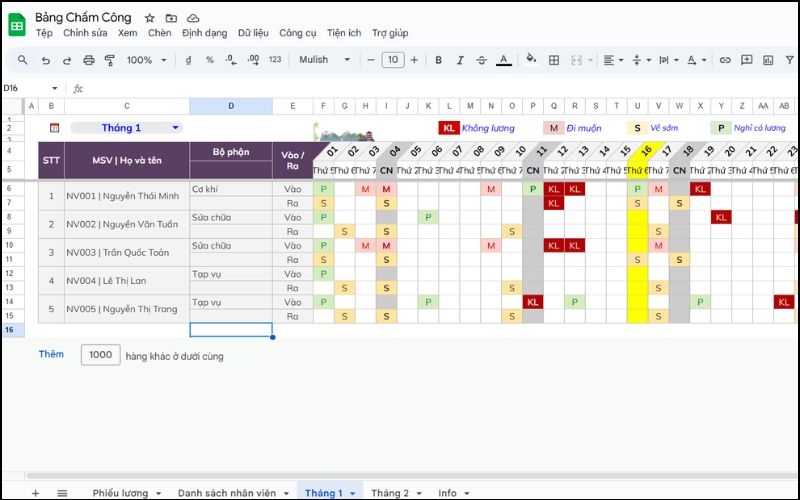Create a filter
Viewport: 800px width, 500px height.
coord(790,60)
